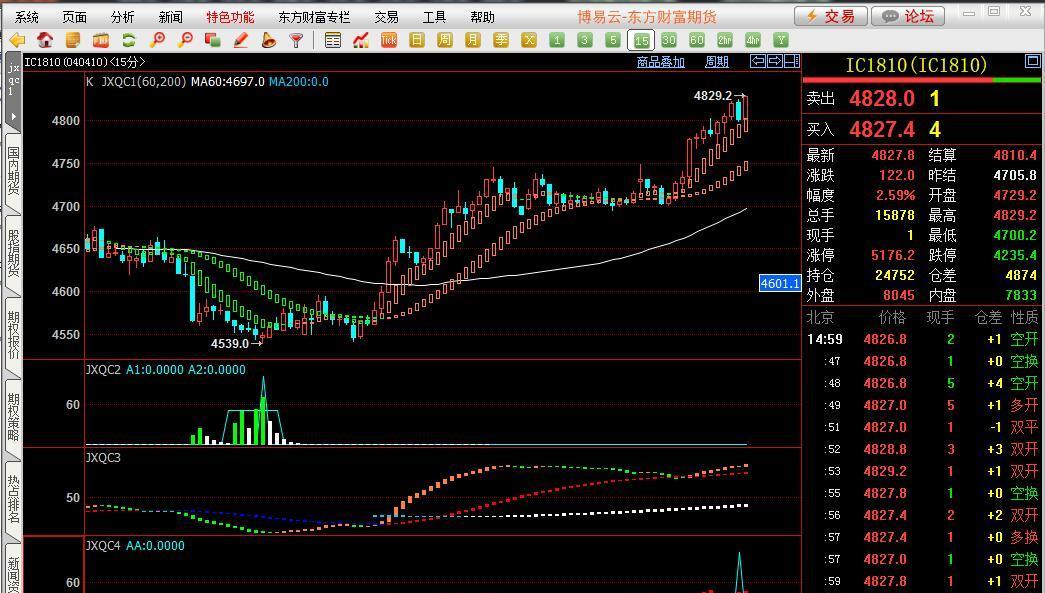This screenshot has height=593, width=1045.
Task: Select the daily (日) period button
Action: tap(417, 40)
